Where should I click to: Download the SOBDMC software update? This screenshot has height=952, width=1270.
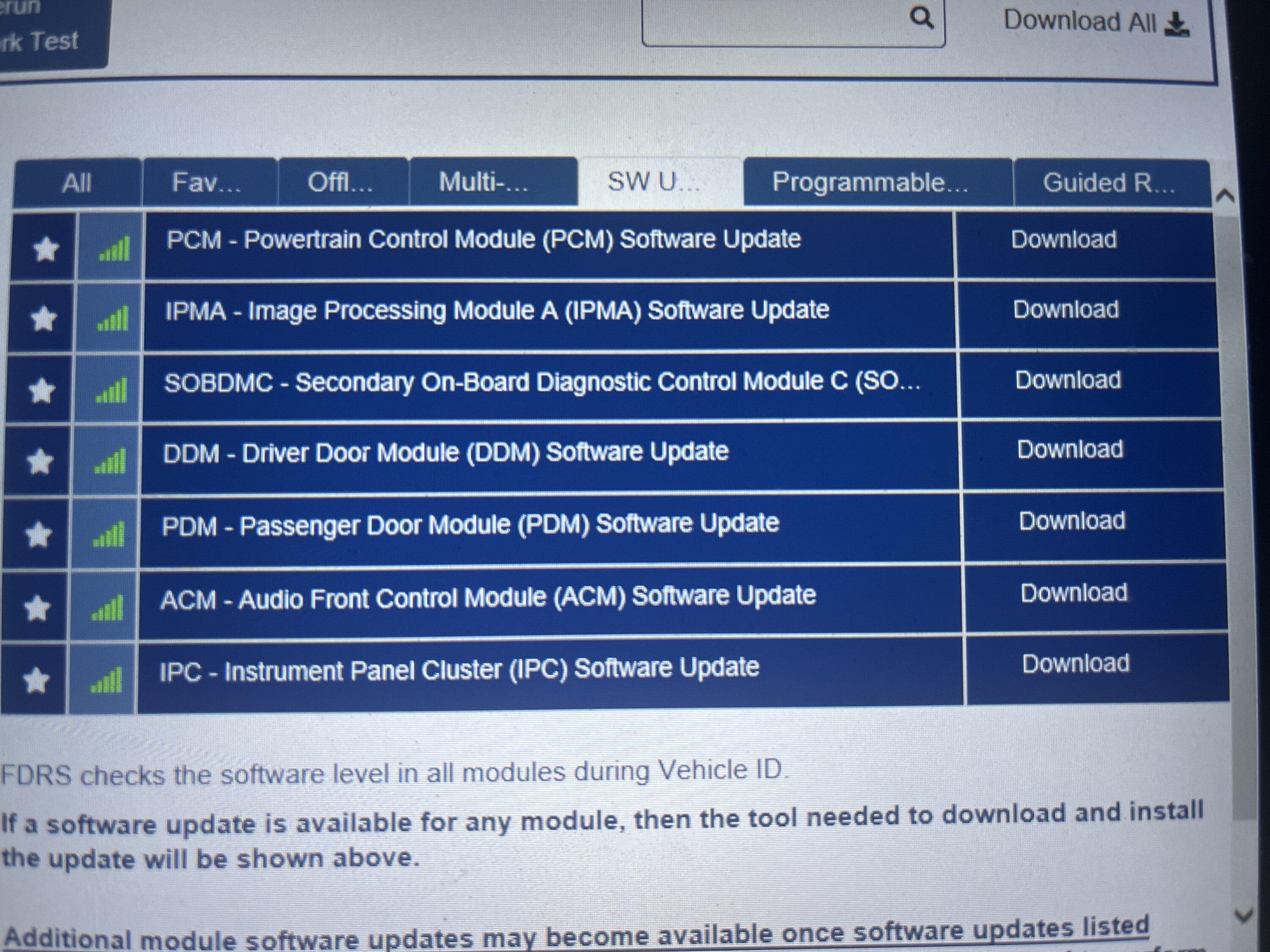1068,380
